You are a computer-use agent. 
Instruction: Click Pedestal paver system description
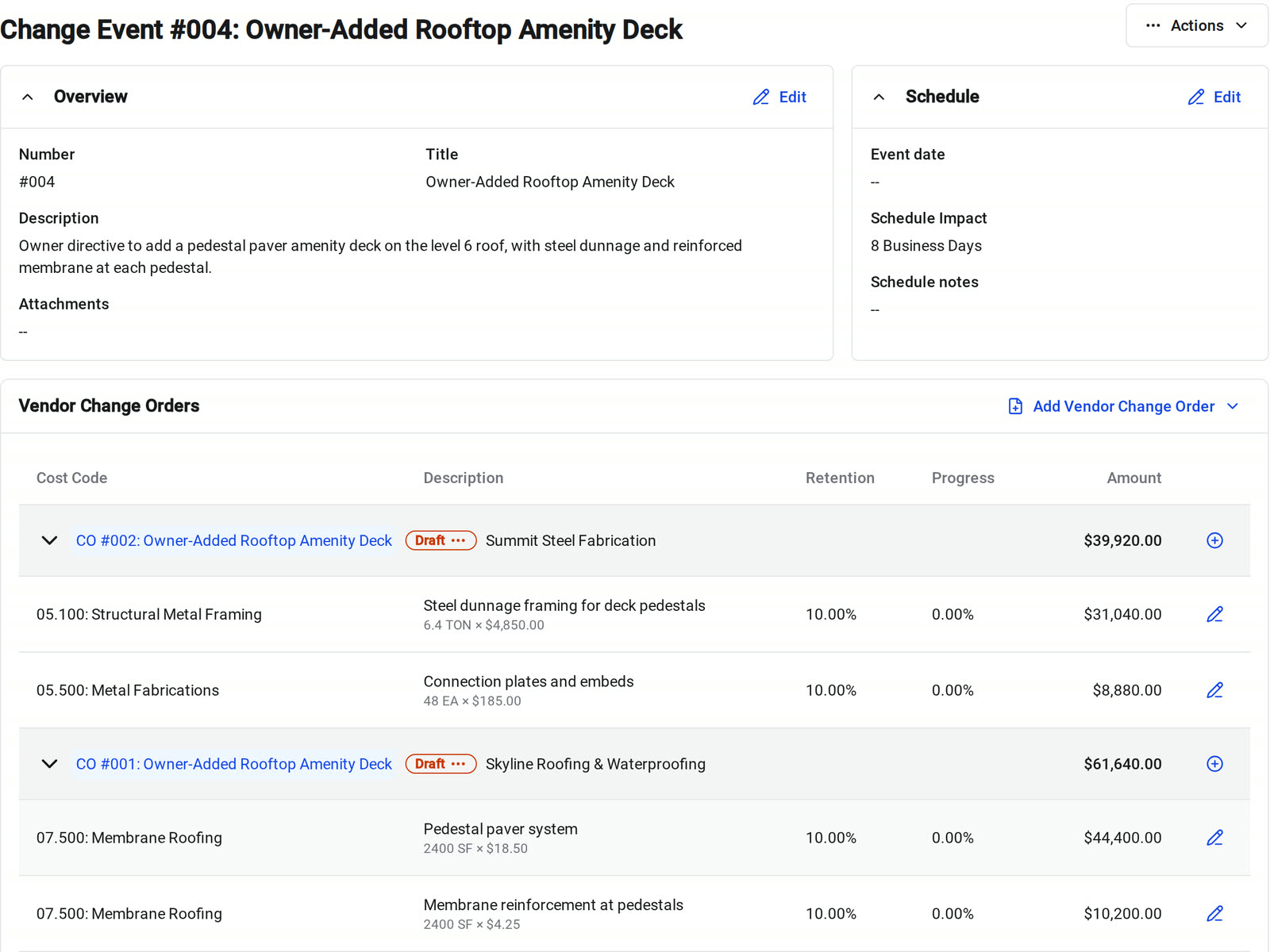tap(501, 829)
